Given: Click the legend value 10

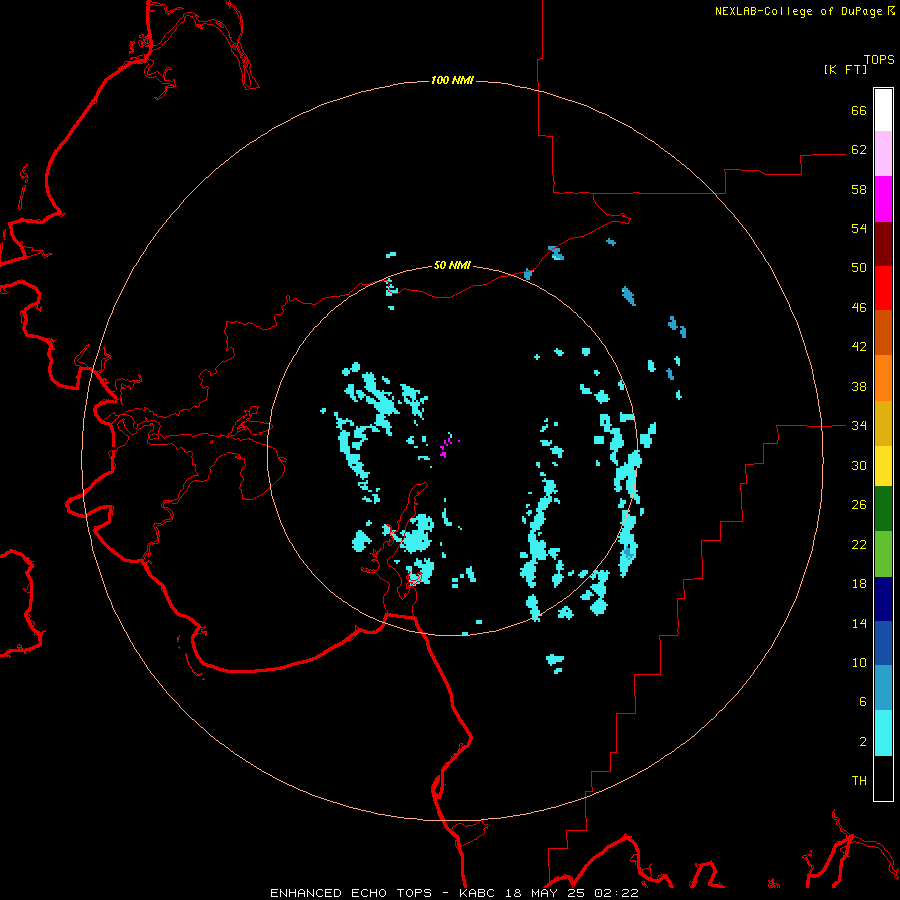Looking at the screenshot, I should coord(859,663).
